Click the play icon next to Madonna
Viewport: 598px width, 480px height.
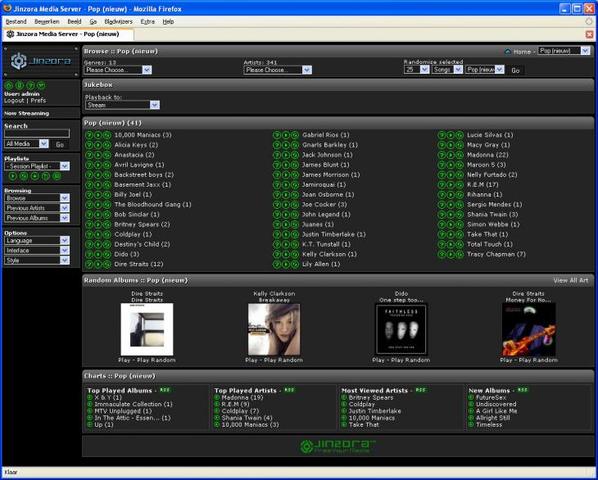tap(451, 155)
